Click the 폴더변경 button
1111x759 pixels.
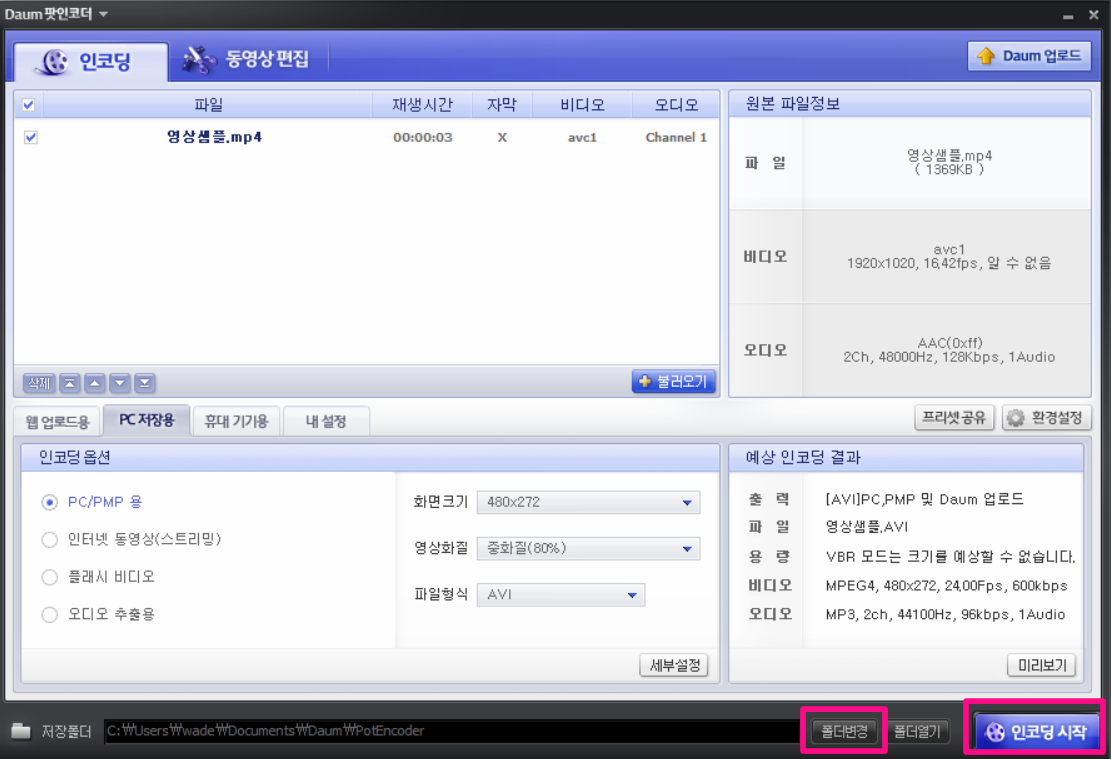pyautogui.click(x=844, y=731)
